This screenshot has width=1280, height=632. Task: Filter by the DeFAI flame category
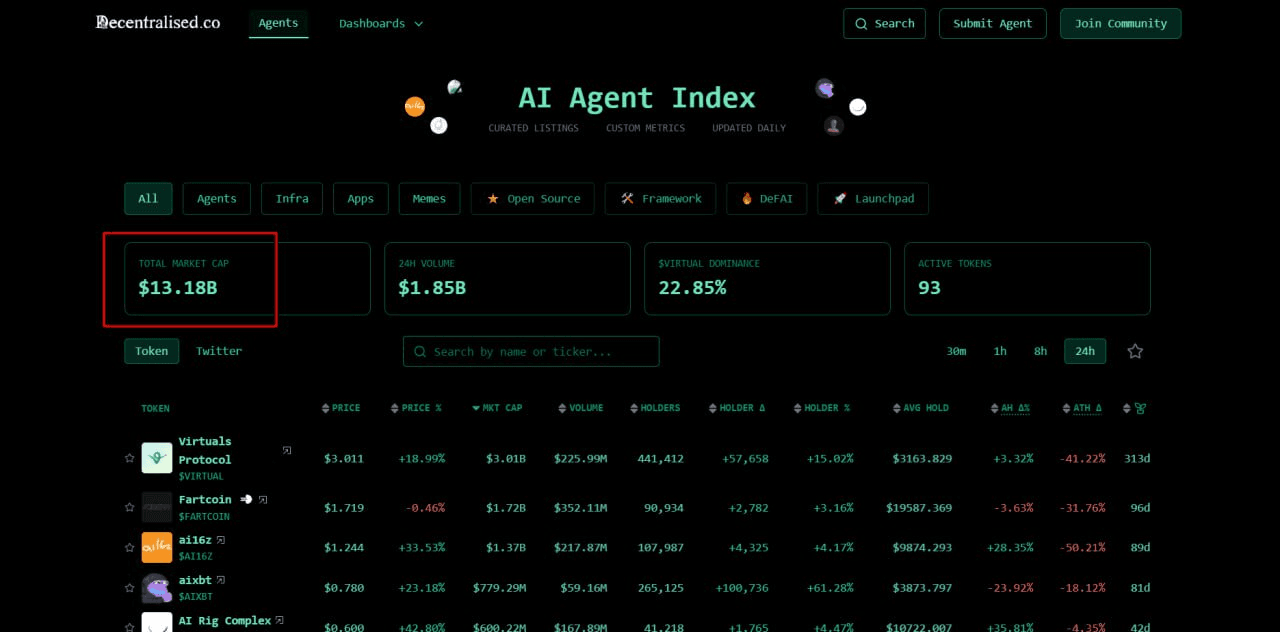click(766, 199)
